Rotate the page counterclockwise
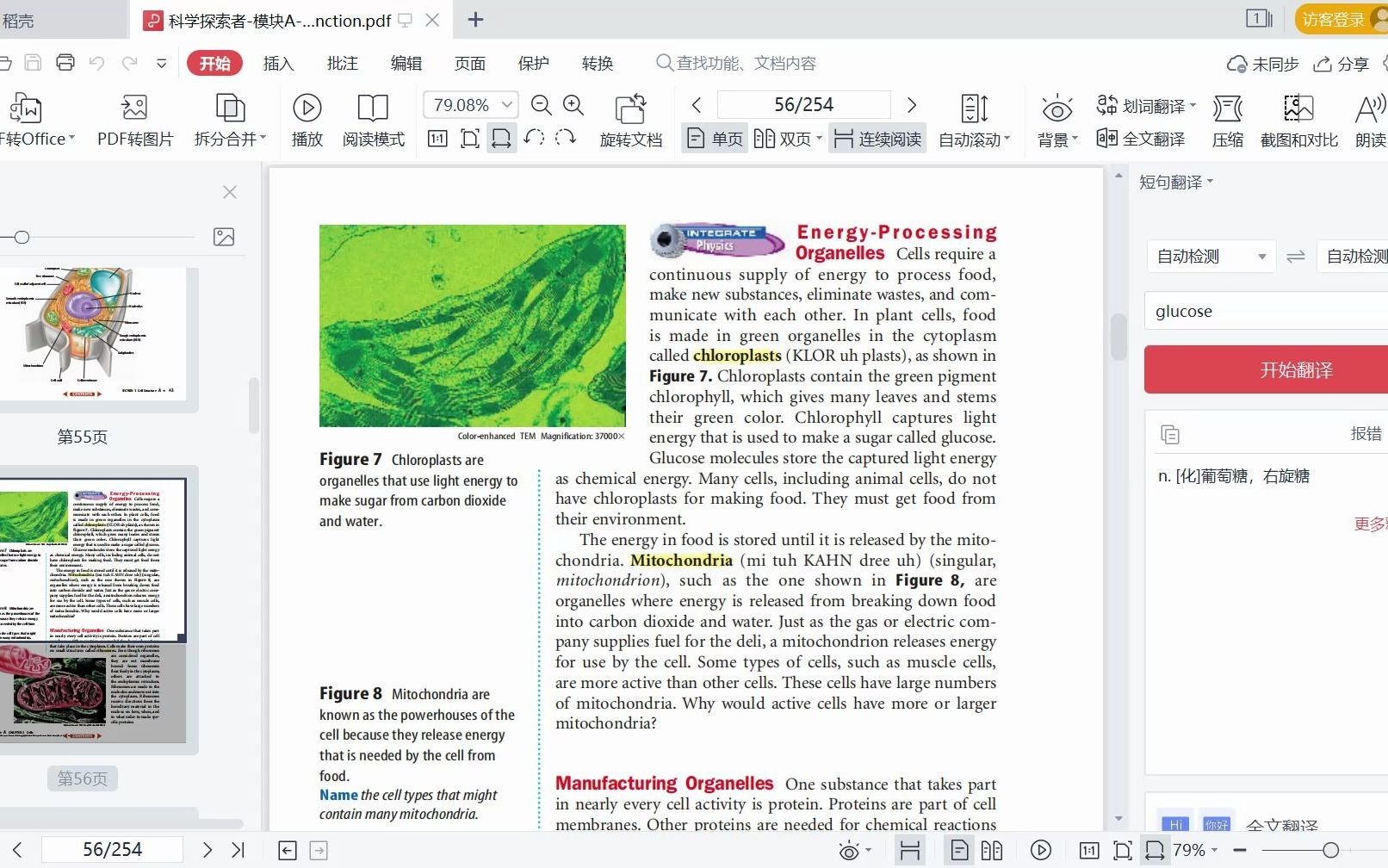 coord(534,138)
